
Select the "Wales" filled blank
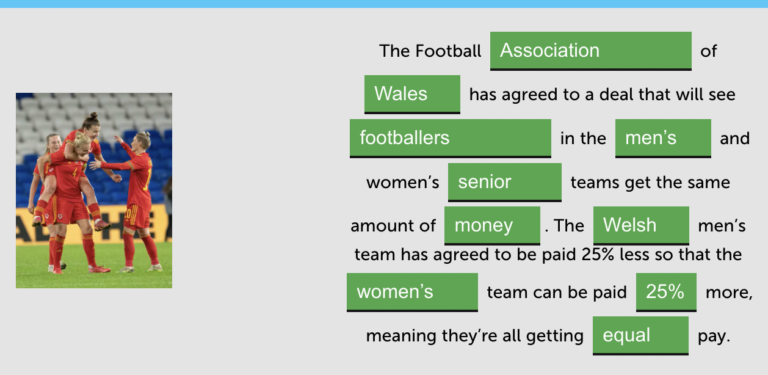coord(412,94)
